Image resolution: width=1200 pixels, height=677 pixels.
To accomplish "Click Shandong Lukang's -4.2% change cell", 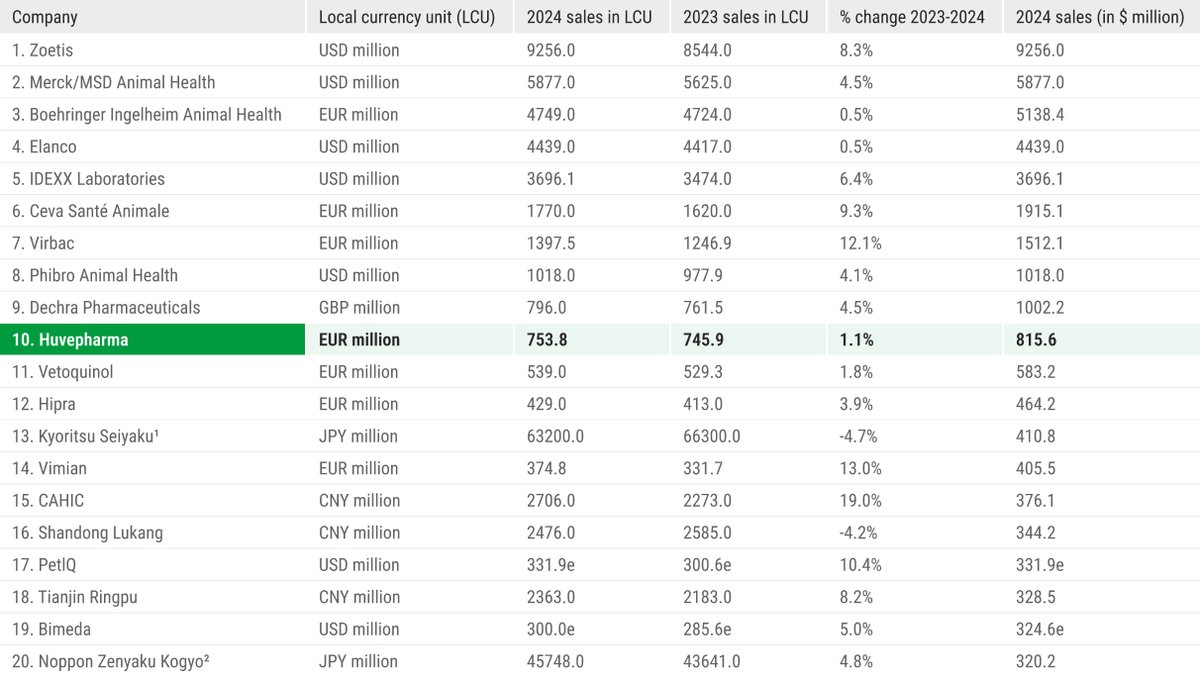I will coord(857,533).
